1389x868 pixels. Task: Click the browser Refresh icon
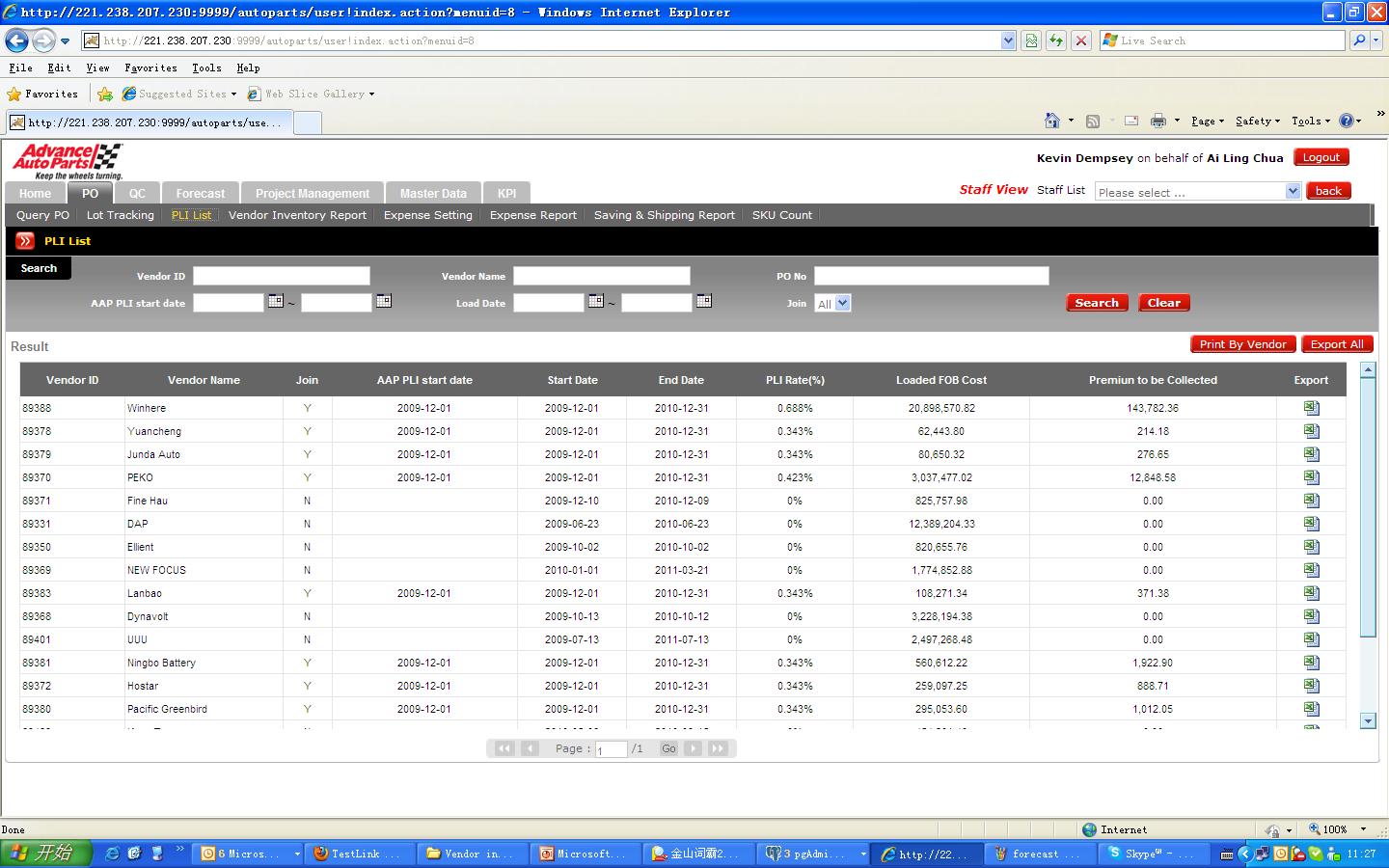[1056, 41]
